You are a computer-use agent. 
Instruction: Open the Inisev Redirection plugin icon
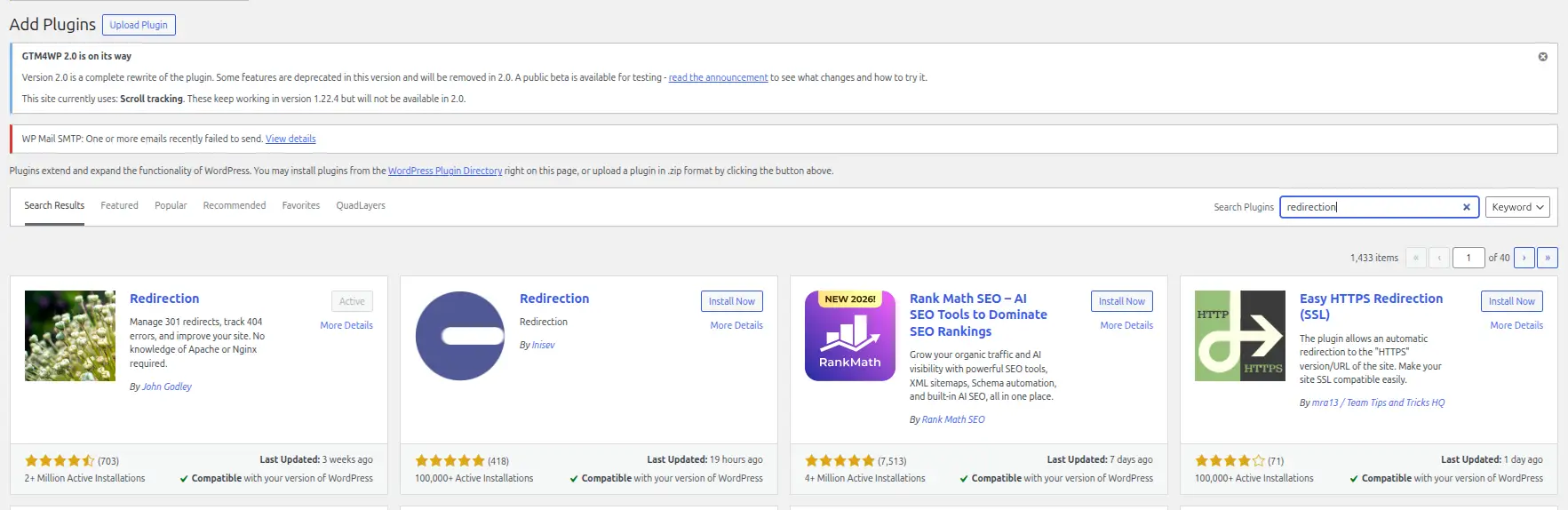[460, 336]
